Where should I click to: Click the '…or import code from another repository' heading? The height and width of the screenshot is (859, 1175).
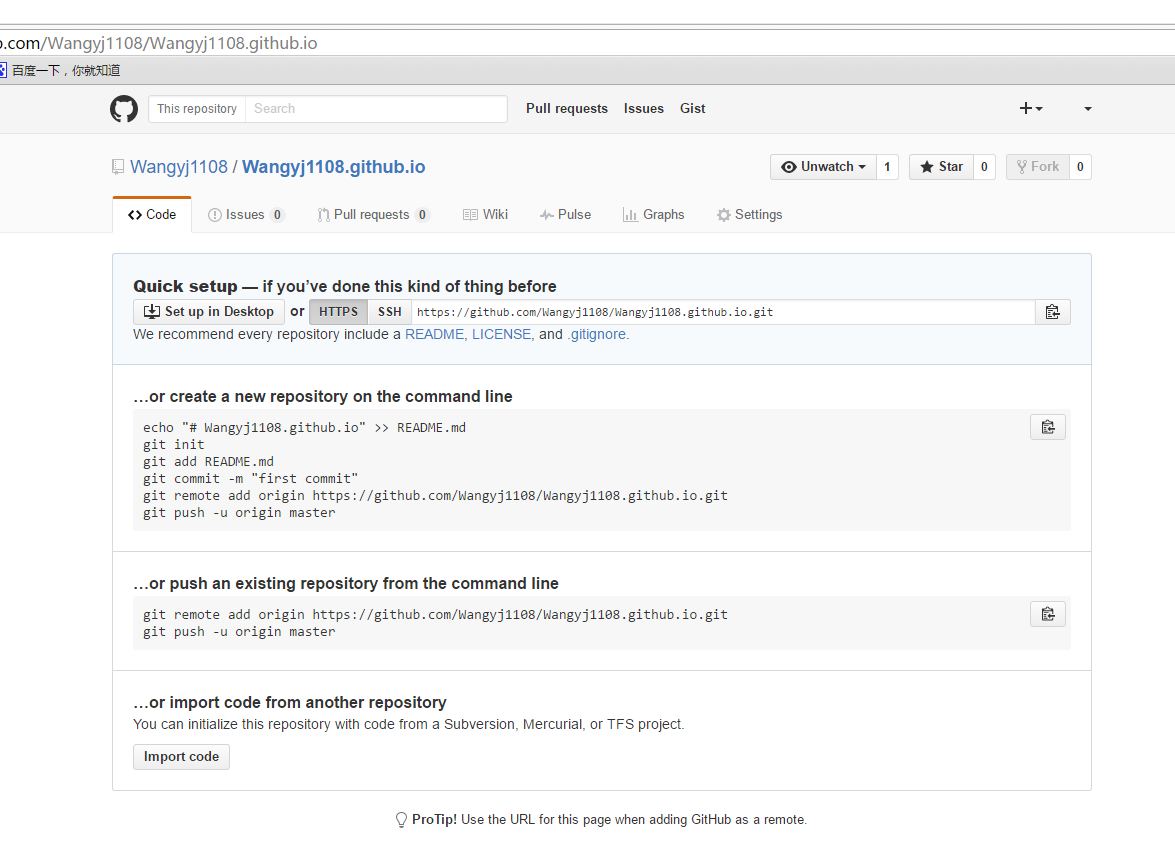tap(290, 702)
